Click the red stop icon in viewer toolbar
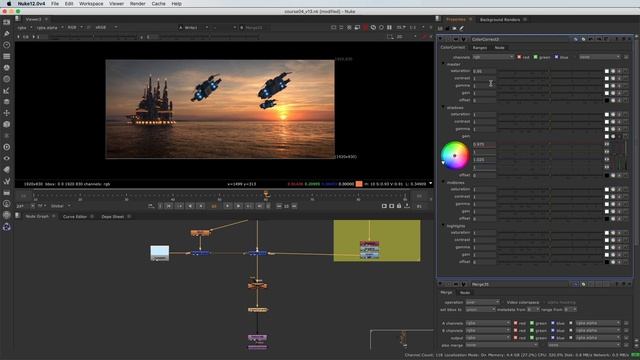640x360 pixels. 365,27
